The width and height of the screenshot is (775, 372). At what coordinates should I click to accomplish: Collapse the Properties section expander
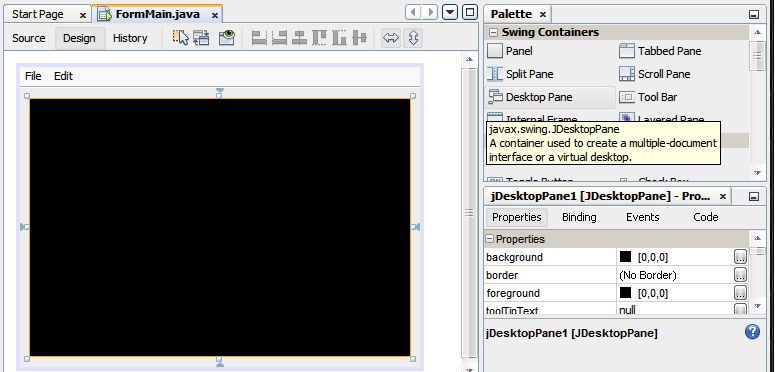click(490, 239)
